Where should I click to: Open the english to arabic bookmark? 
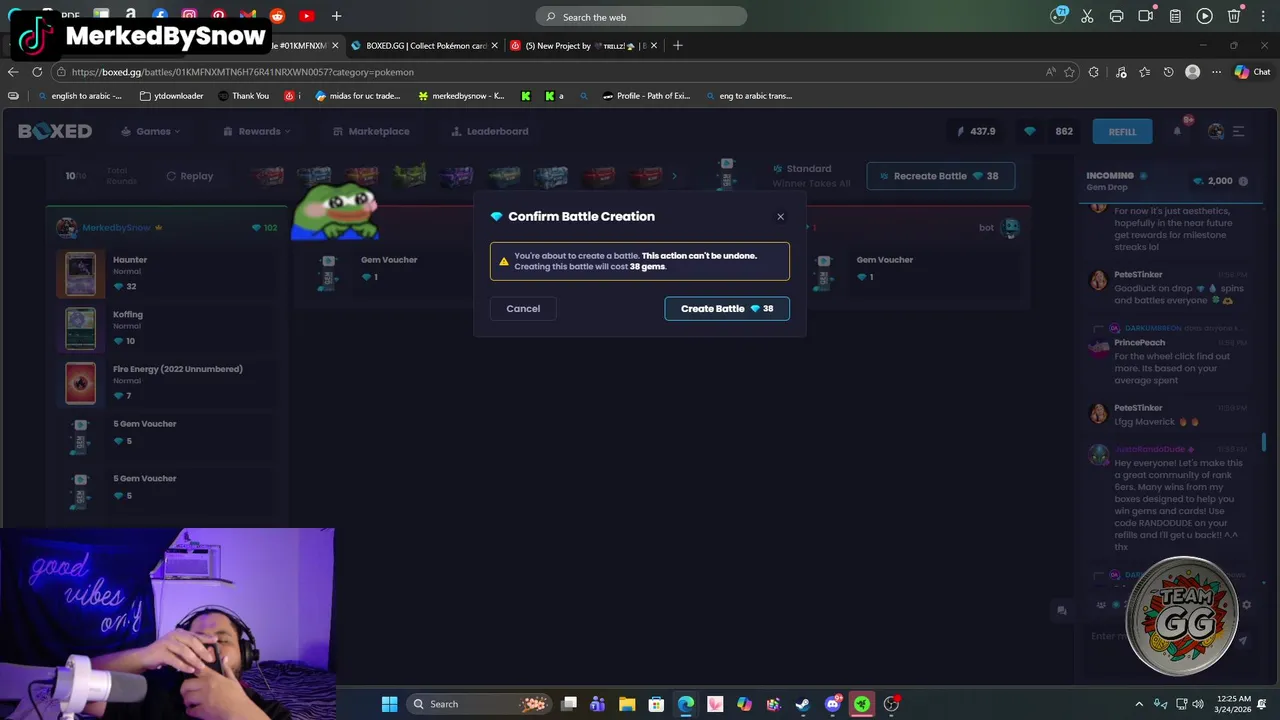tap(79, 96)
